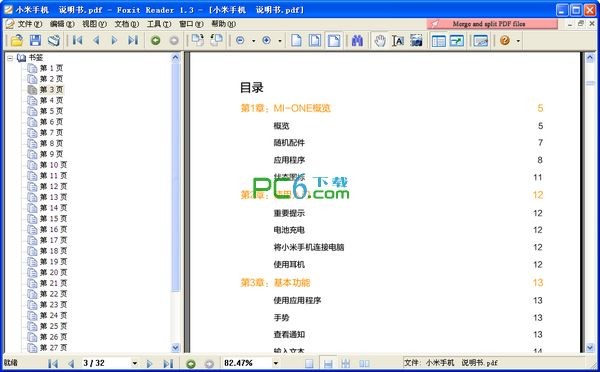This screenshot has height=372, width=600.
Task: Click the zoom out minus icon
Action: pos(240,40)
